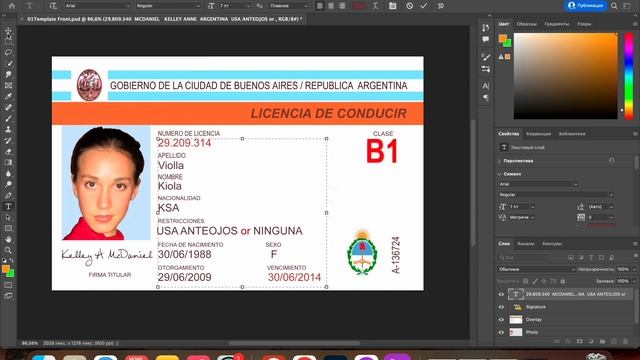Image resolution: width=640 pixels, height=360 pixels.
Task: Hide the Overlay layer
Action: [x=501, y=320]
